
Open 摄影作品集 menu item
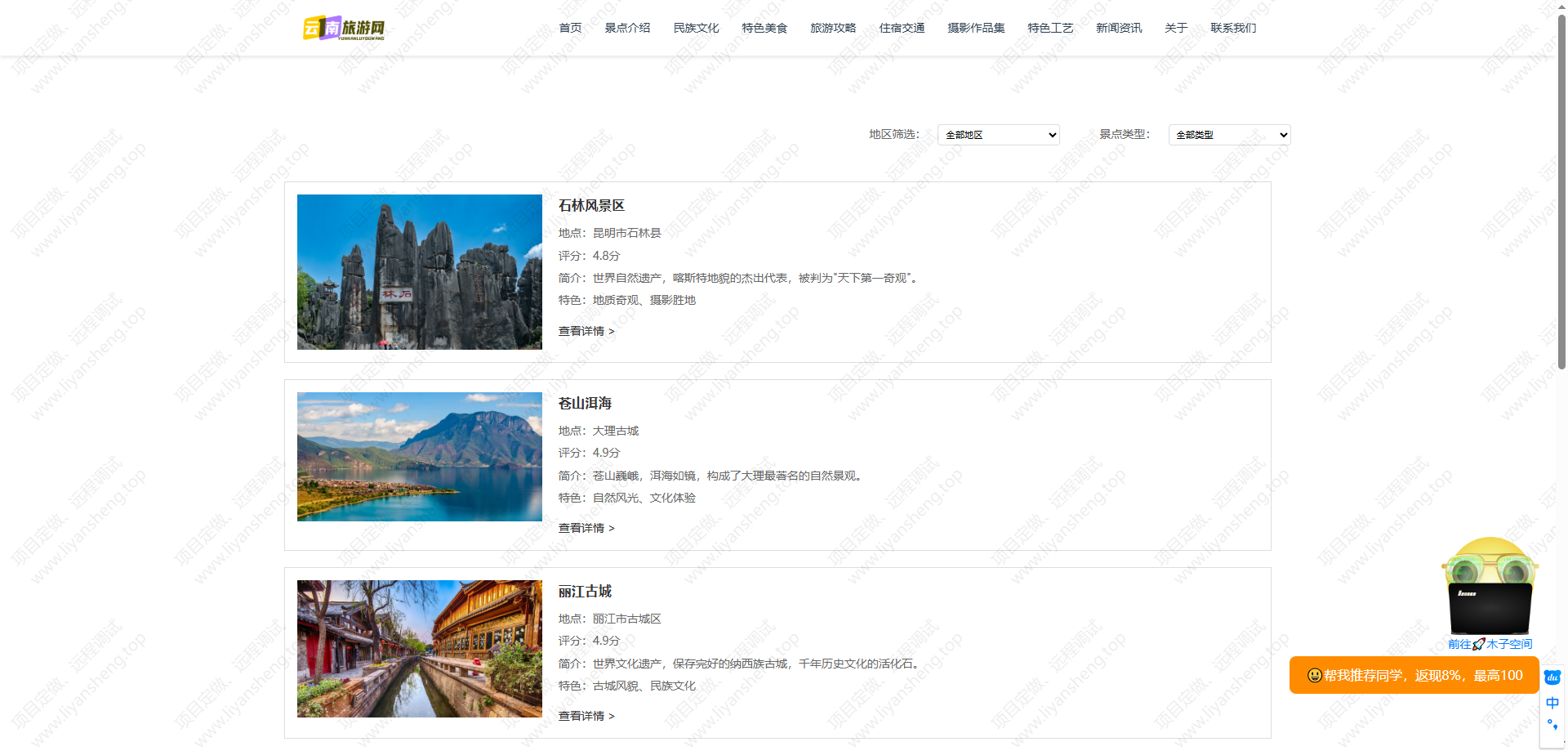tap(976, 28)
